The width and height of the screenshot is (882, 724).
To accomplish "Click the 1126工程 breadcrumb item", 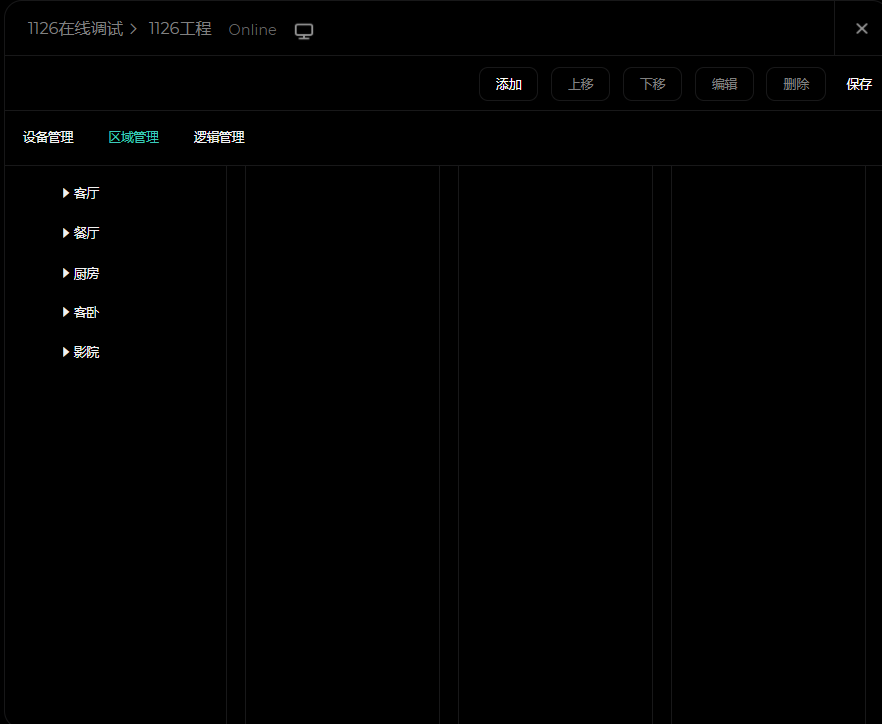I will click(180, 29).
